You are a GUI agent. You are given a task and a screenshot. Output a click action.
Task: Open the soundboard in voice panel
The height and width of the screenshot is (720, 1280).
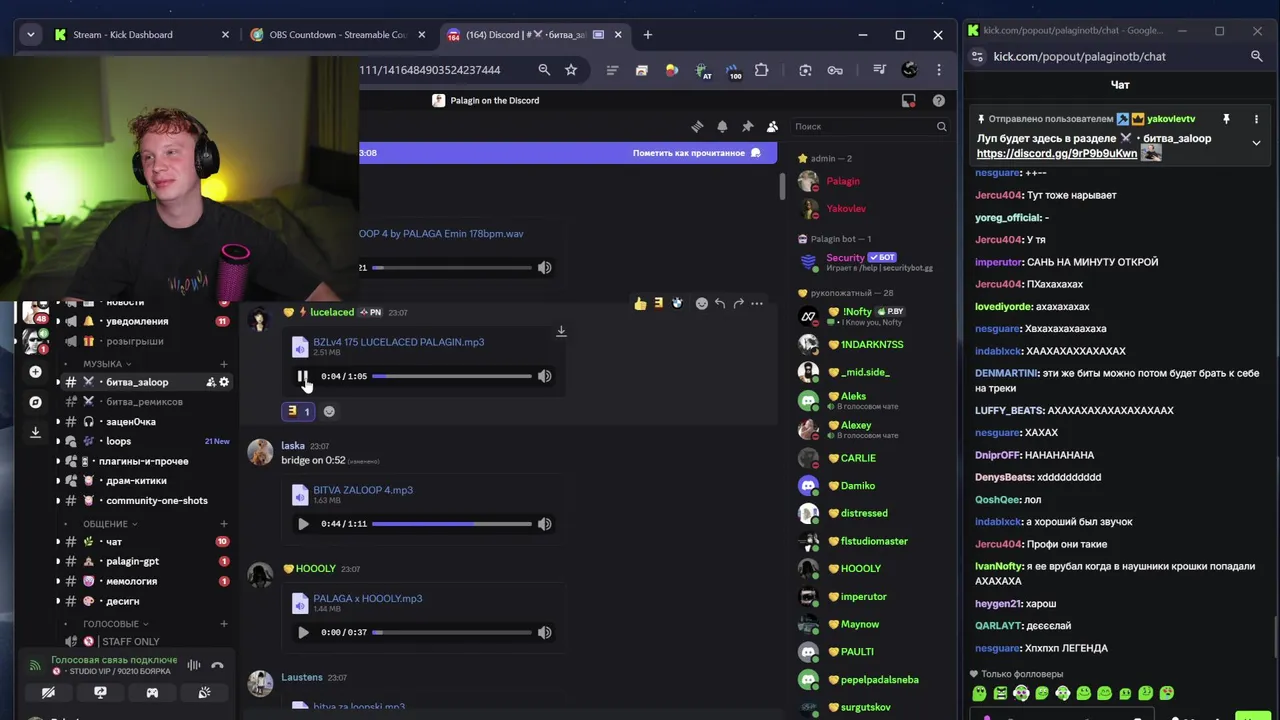click(204, 692)
